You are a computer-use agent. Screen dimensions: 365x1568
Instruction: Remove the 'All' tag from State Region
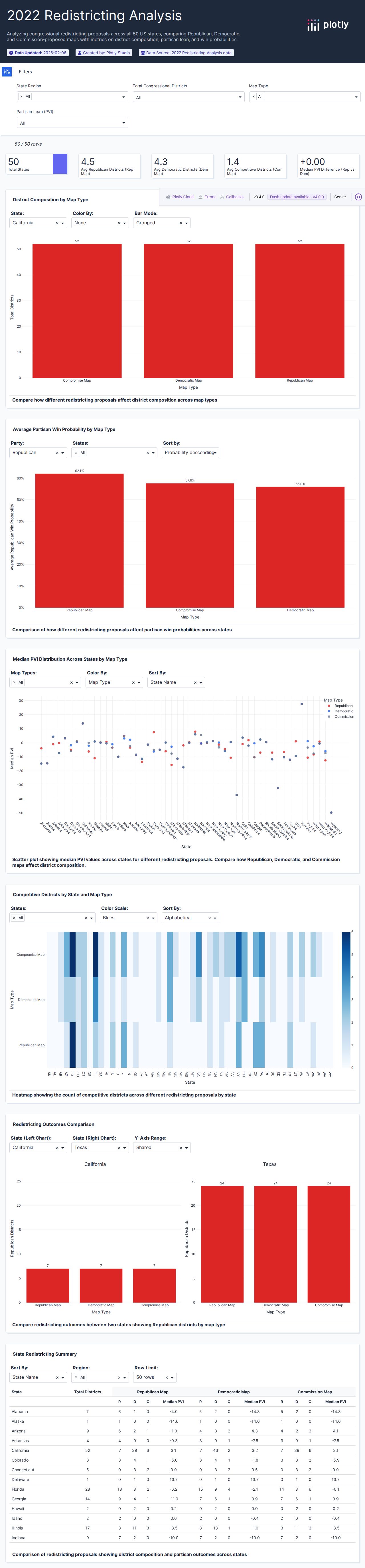coord(21,97)
